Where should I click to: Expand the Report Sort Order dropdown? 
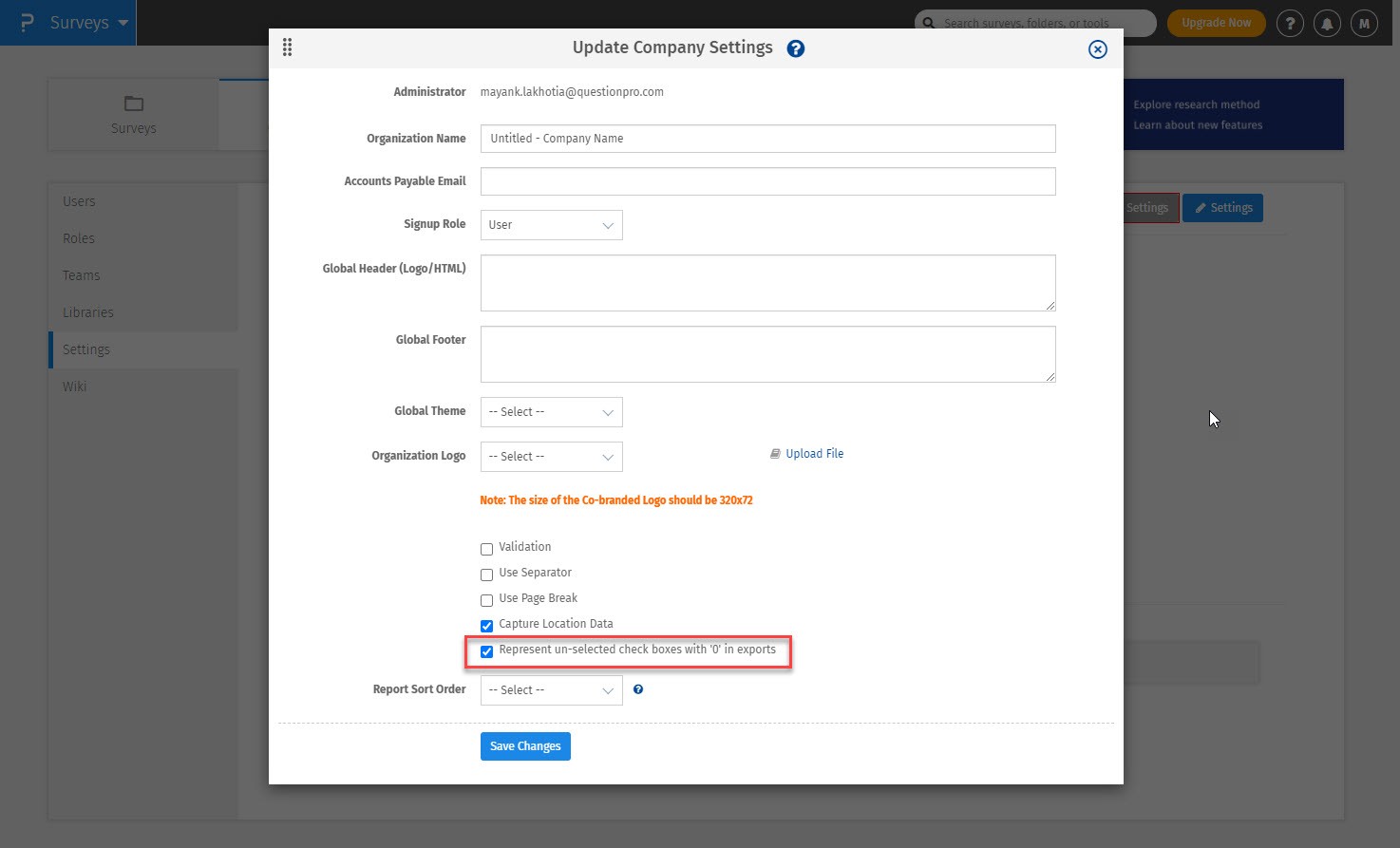pos(551,689)
